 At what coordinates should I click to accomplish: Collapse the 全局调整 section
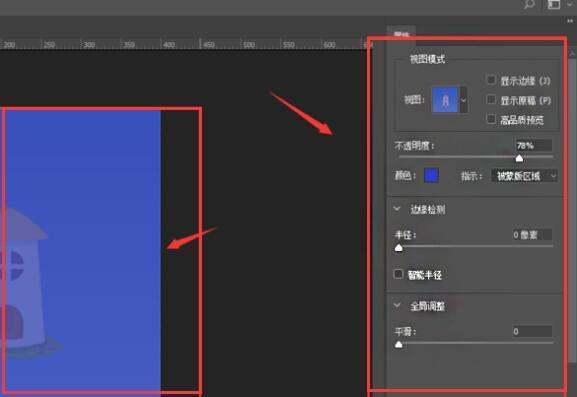(x=397, y=305)
